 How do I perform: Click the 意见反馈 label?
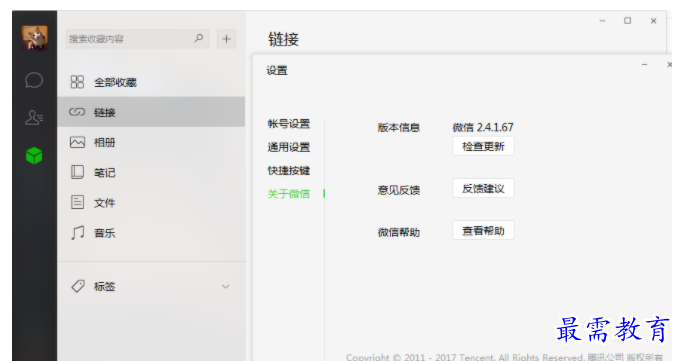coord(399,190)
